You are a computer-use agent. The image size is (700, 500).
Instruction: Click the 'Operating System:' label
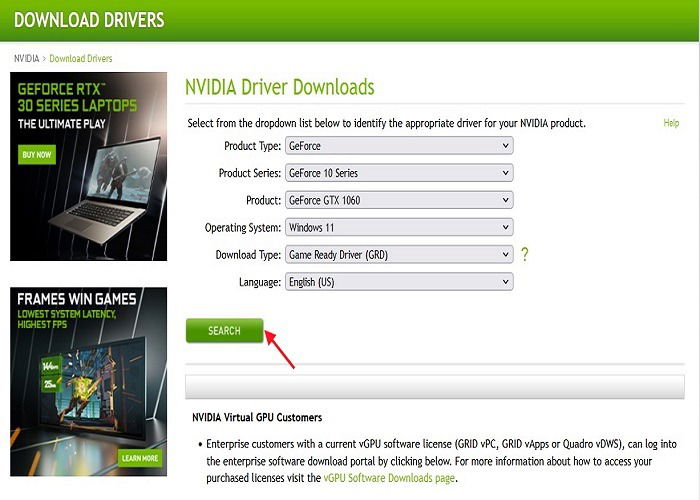[243, 228]
